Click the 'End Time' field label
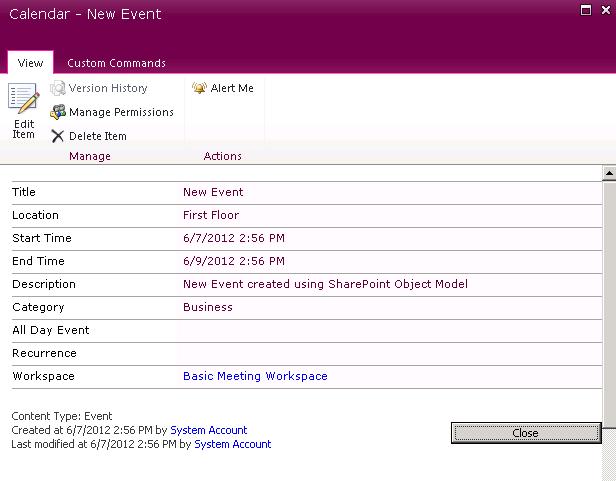The width and height of the screenshot is (616, 481). point(38,261)
